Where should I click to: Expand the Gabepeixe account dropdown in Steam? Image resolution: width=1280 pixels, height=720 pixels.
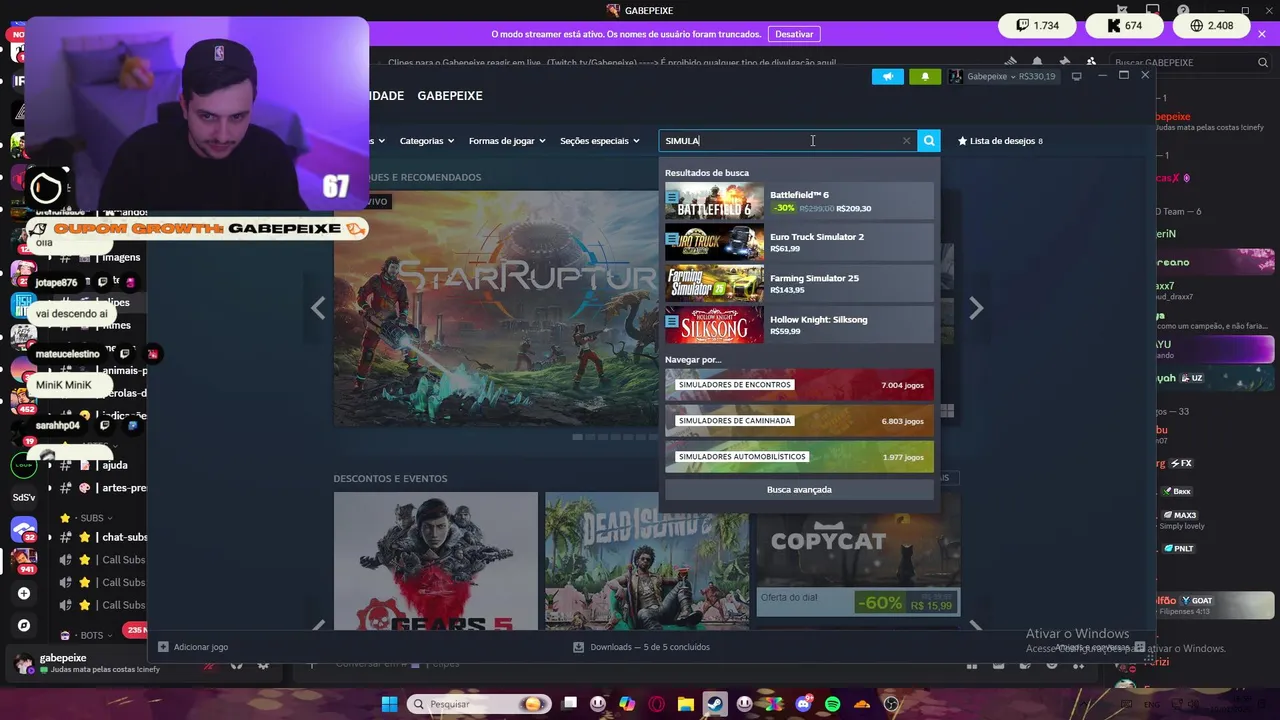[1002, 76]
